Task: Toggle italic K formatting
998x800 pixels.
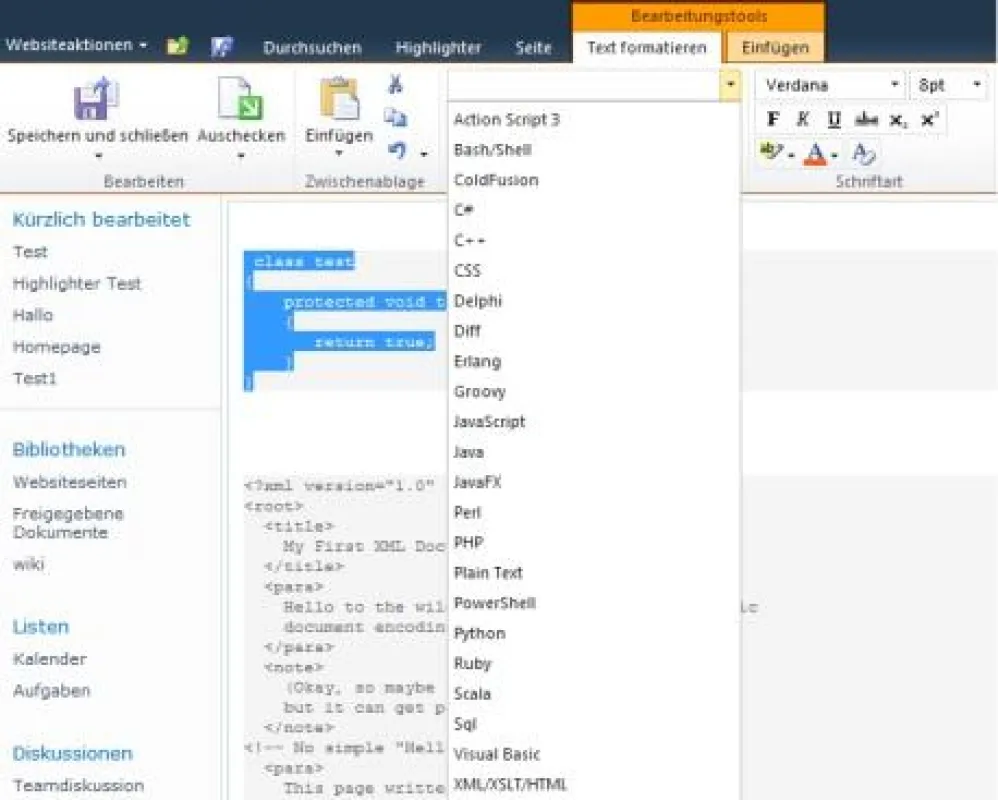Action: pos(803,119)
